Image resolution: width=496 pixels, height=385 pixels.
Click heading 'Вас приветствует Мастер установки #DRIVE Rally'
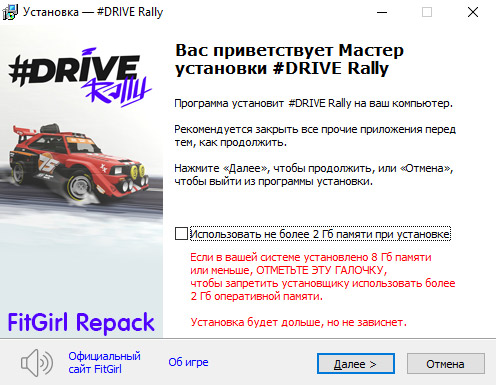(289, 60)
